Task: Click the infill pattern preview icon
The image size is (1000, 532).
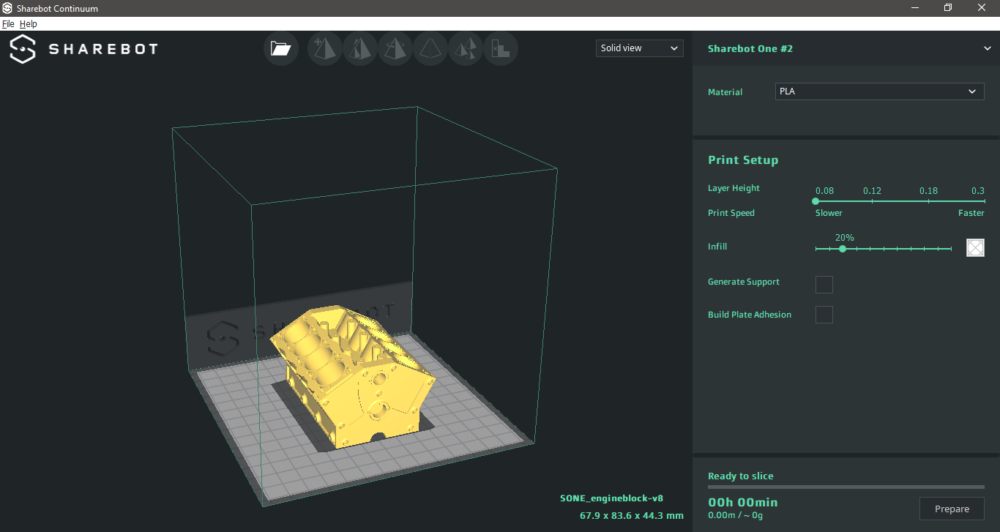Action: (x=975, y=247)
